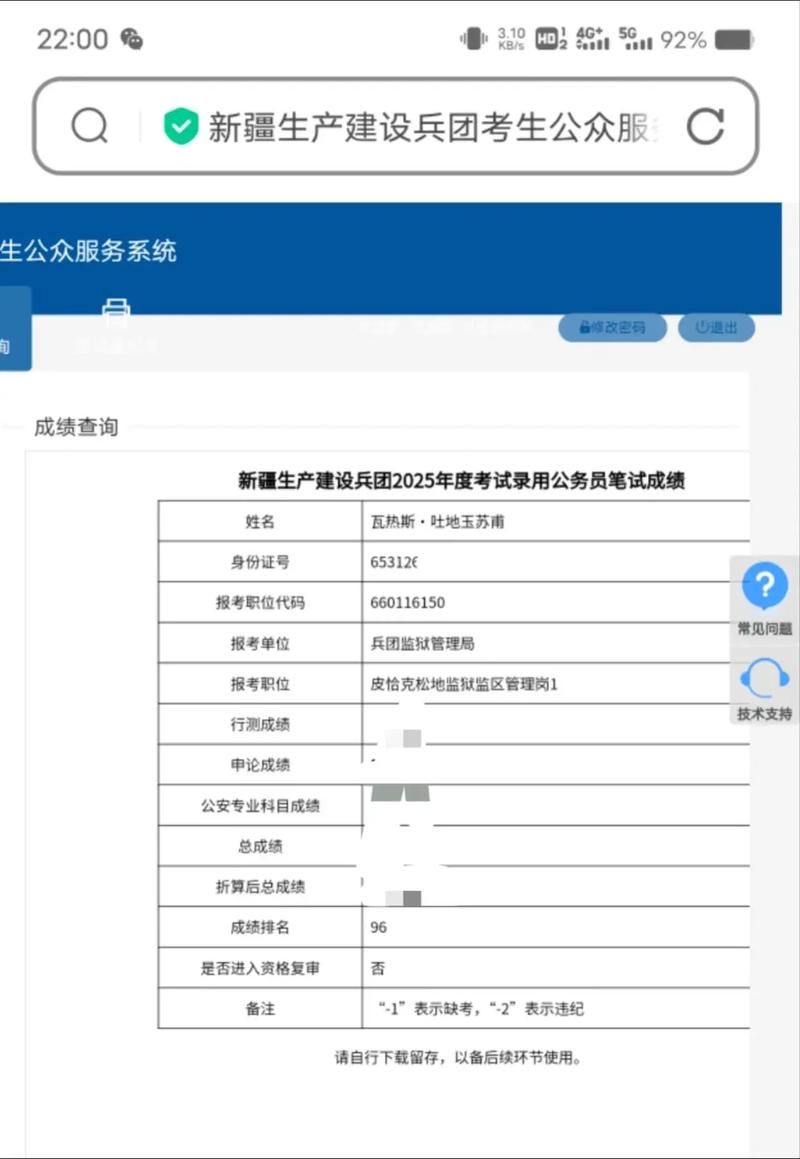Click the green verified shield icon
800x1159 pixels.
pos(181,126)
